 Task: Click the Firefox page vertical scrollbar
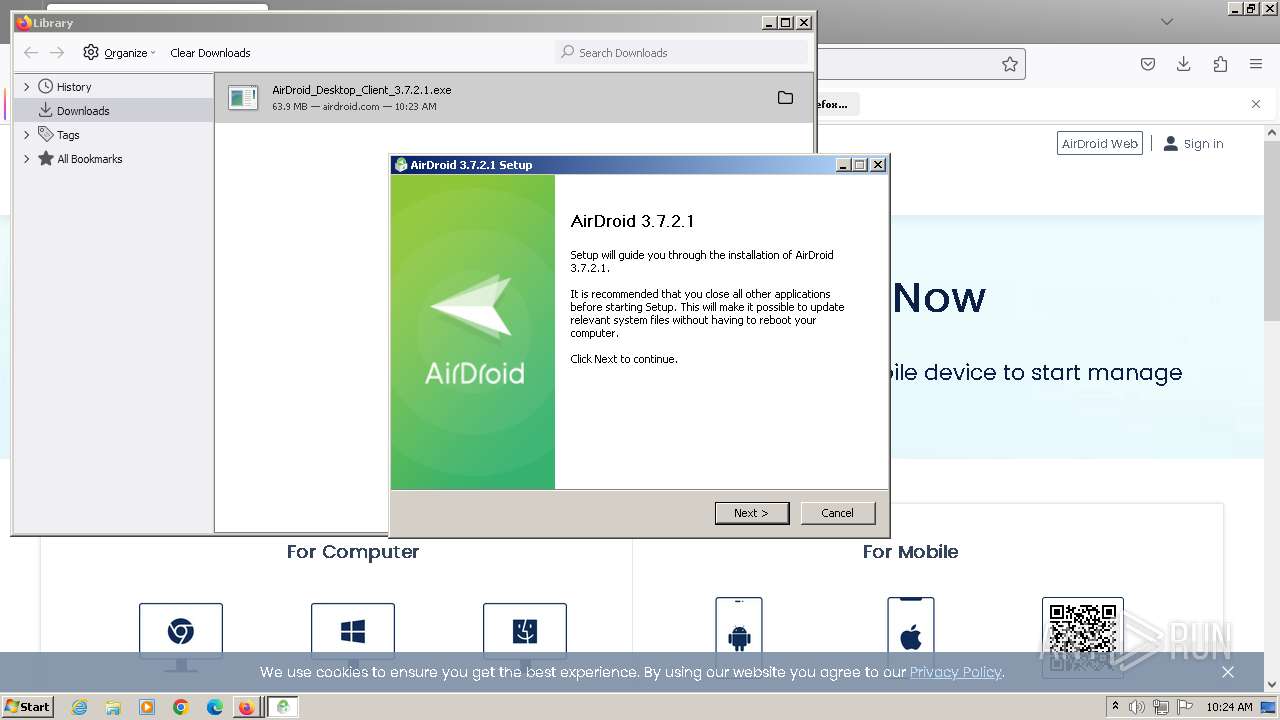click(1272, 230)
